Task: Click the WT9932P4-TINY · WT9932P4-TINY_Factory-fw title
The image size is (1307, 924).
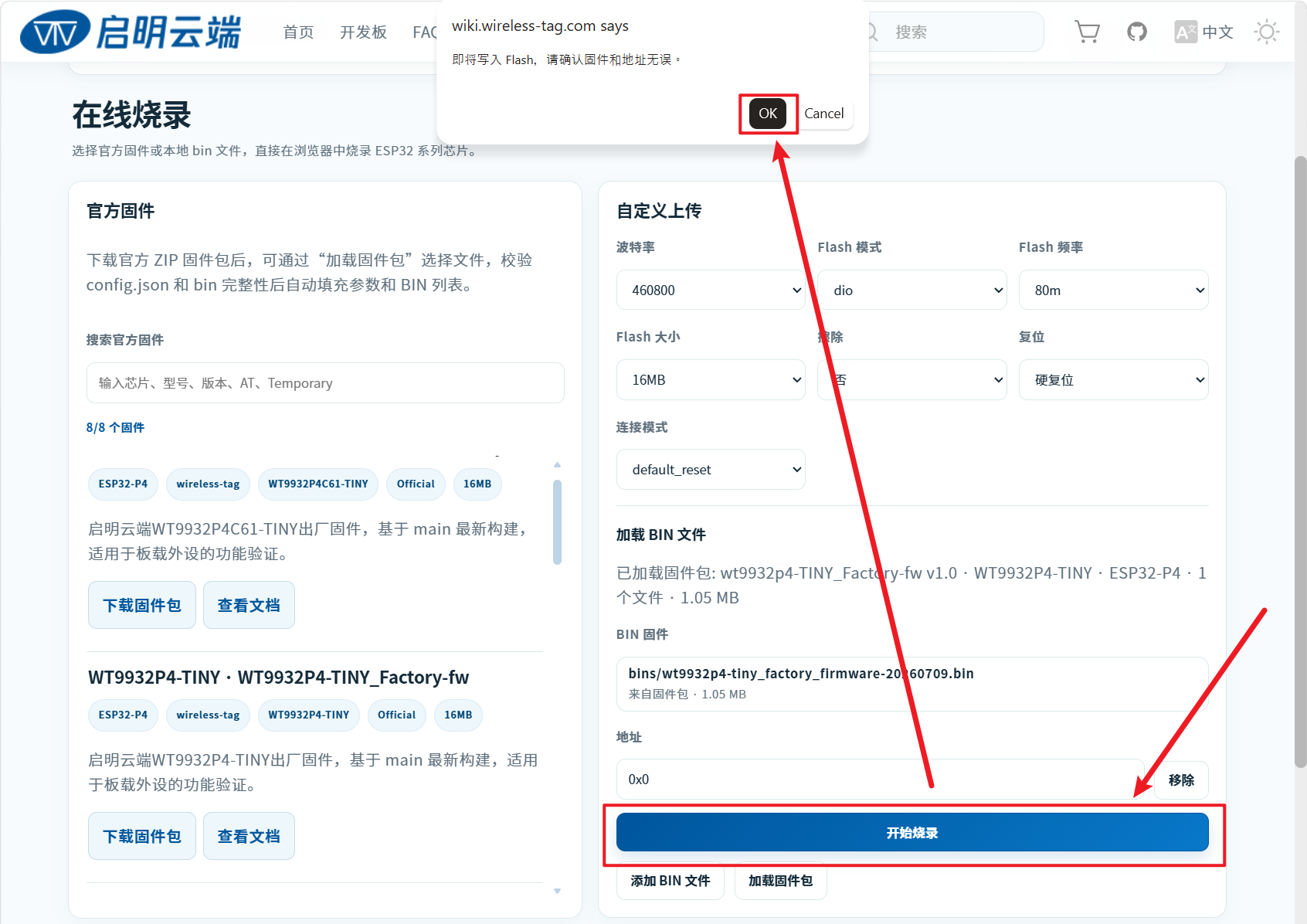Action: [279, 678]
